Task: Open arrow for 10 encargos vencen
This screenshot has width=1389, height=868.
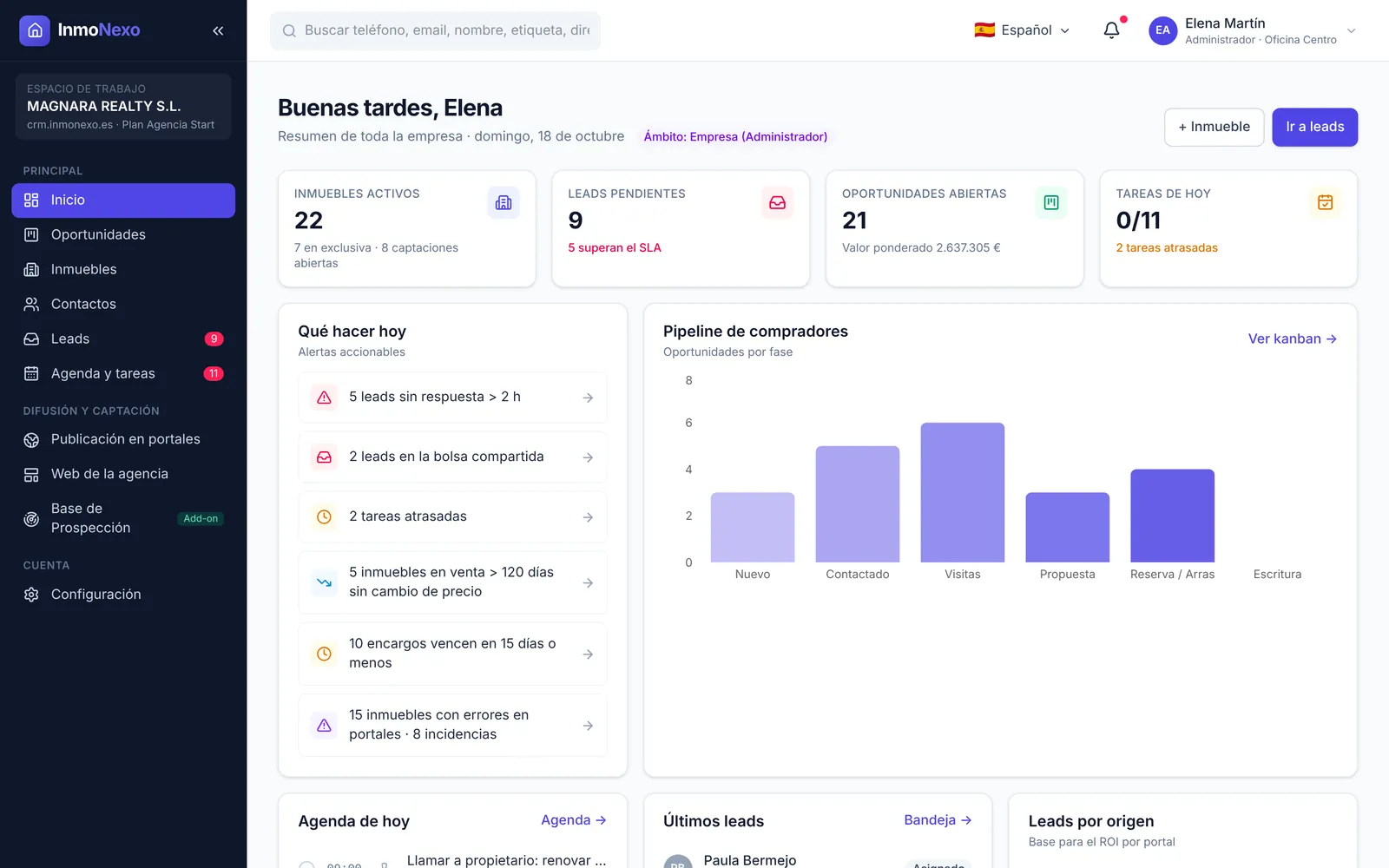Action: tap(588, 654)
